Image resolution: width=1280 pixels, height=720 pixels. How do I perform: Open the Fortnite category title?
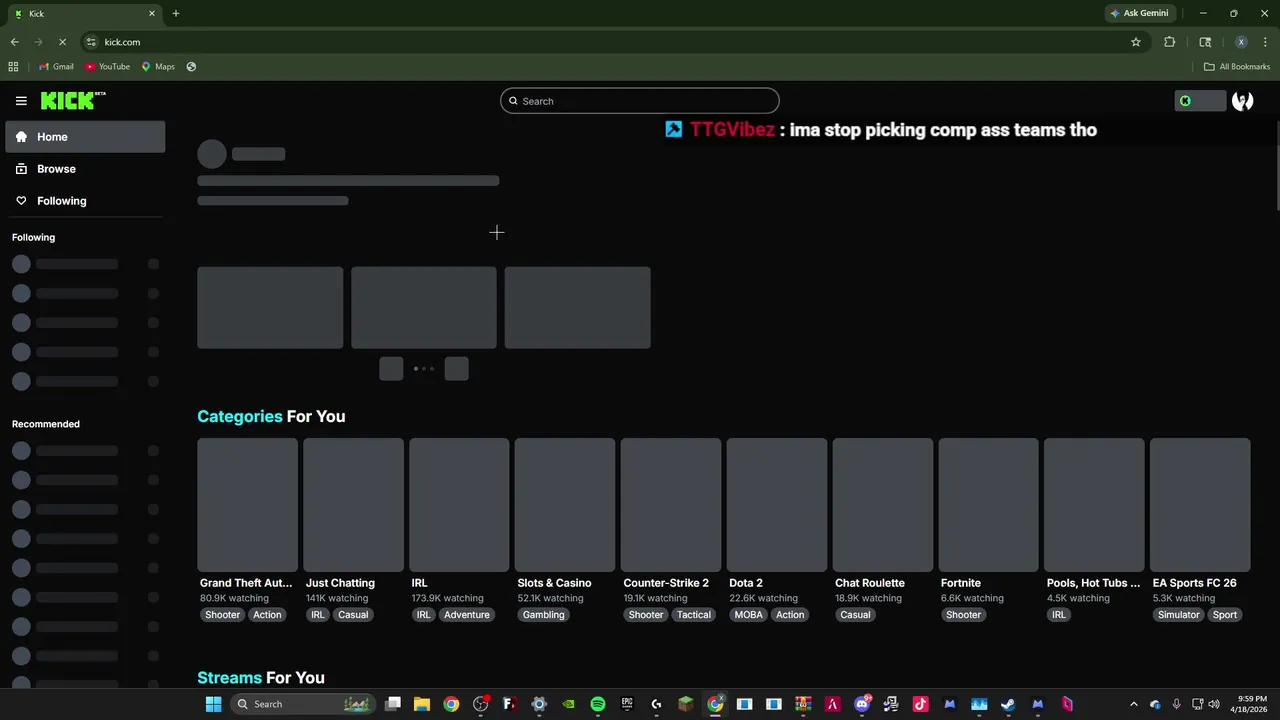tap(961, 583)
